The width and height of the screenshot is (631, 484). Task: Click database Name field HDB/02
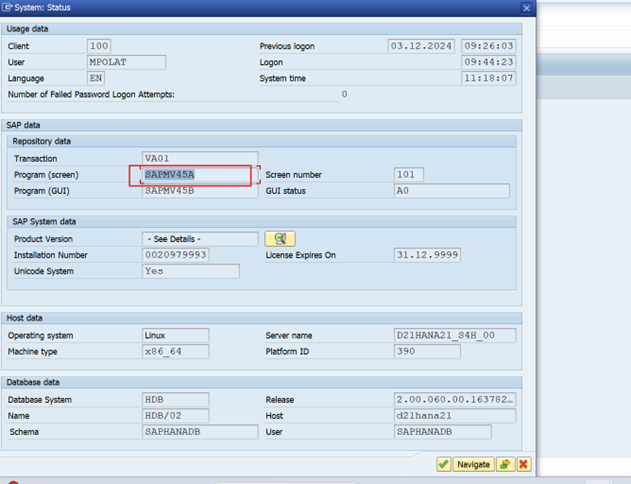(x=175, y=416)
